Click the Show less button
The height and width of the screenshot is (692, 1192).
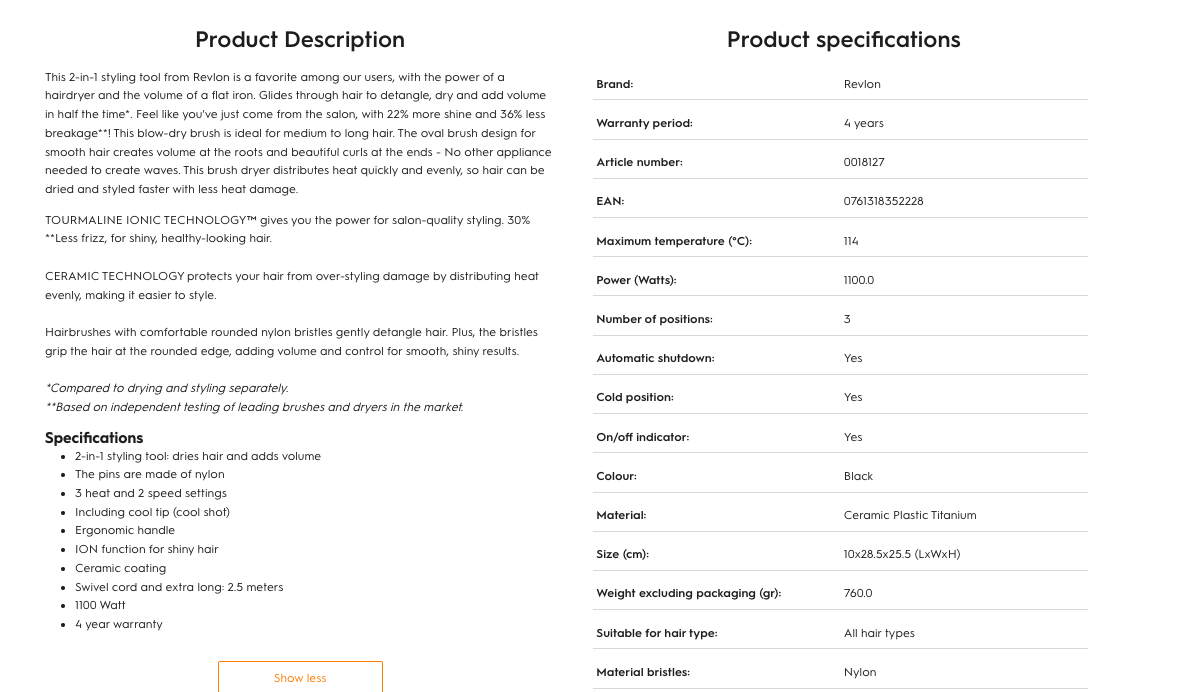[300, 677]
